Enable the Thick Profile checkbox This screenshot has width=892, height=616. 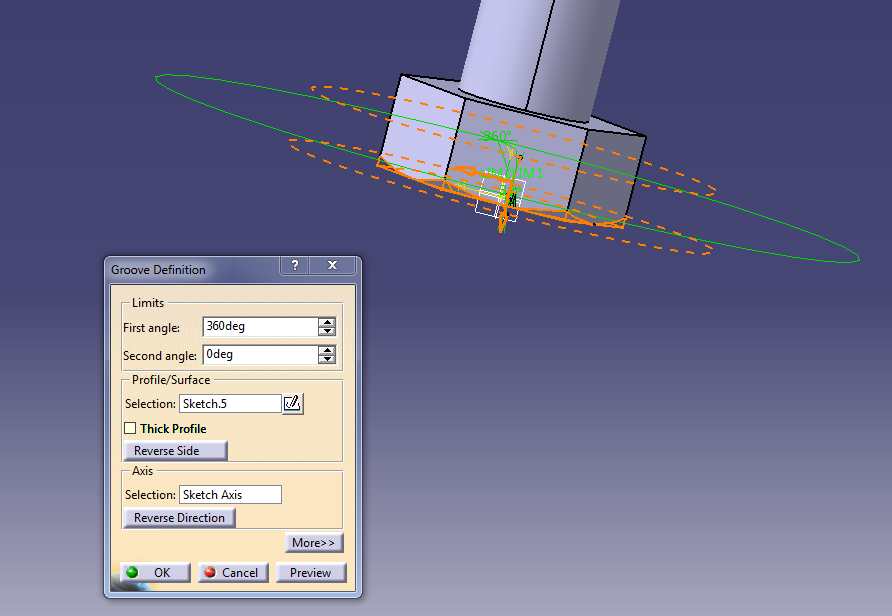[x=131, y=428]
